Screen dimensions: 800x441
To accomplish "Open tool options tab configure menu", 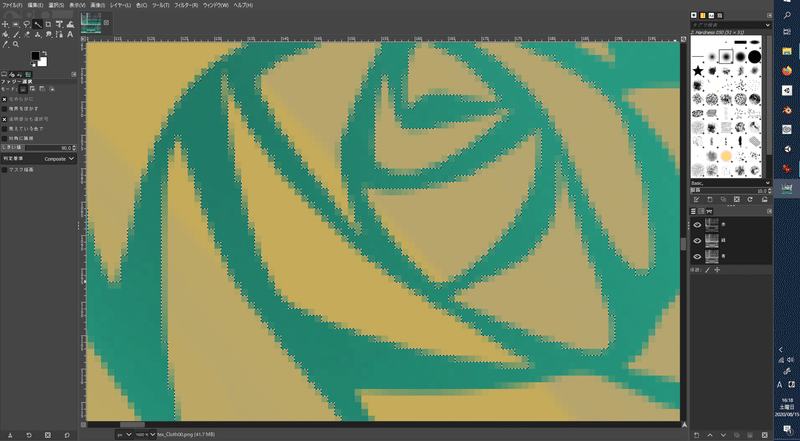I will pyautogui.click(x=73, y=74).
